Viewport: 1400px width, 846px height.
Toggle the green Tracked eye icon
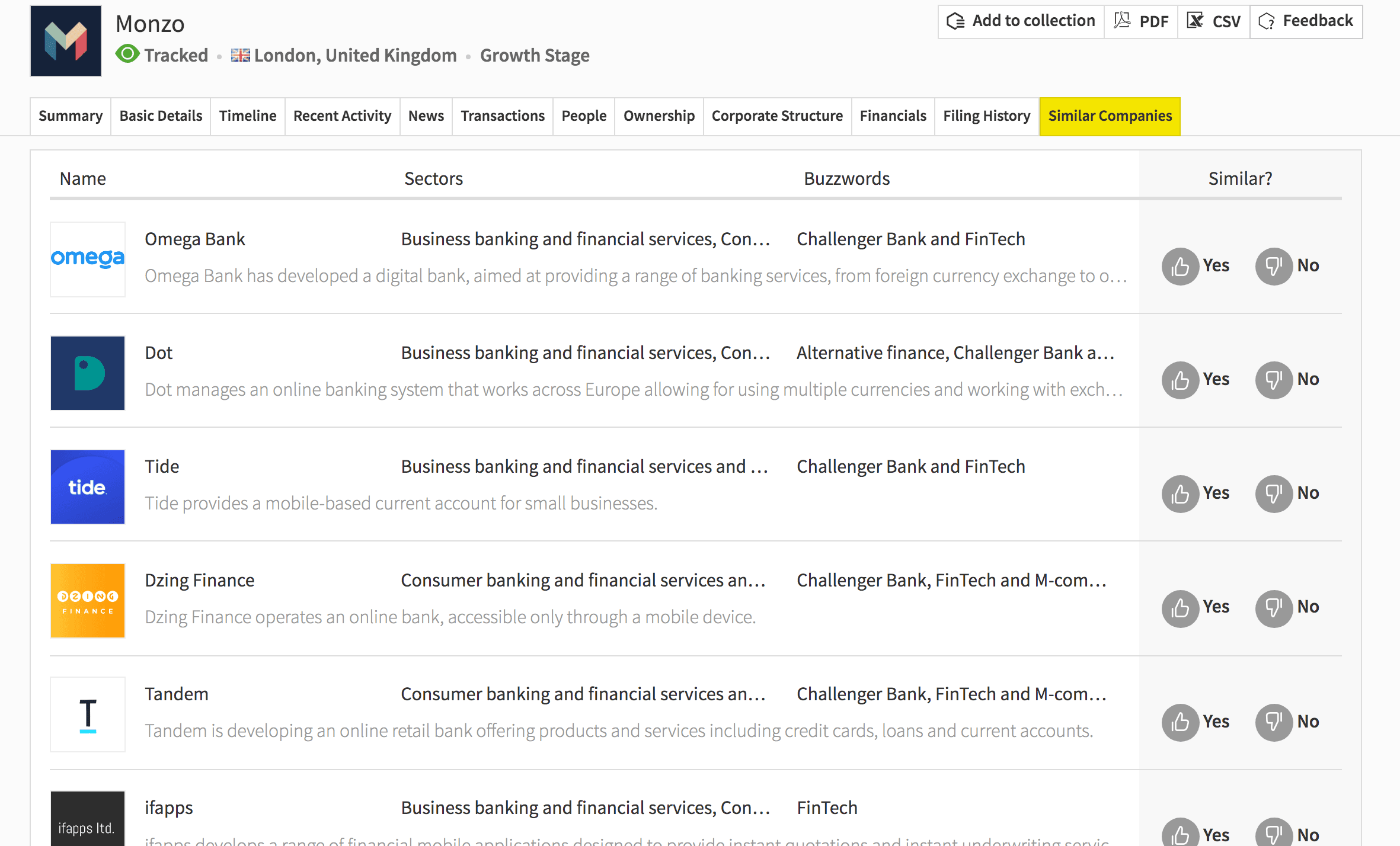(127, 55)
